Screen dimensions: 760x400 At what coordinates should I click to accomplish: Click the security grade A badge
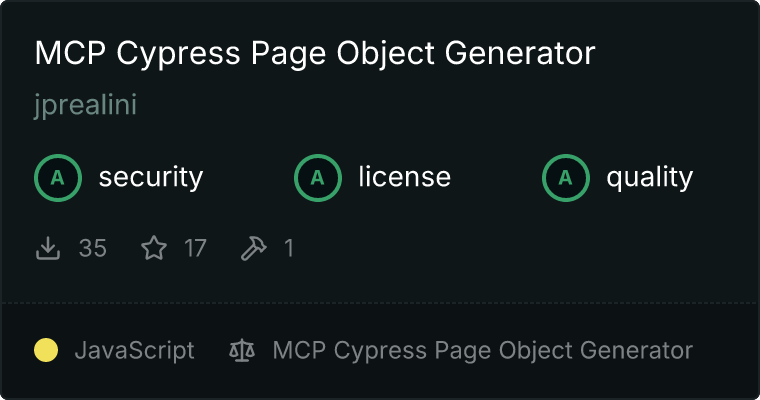58,178
